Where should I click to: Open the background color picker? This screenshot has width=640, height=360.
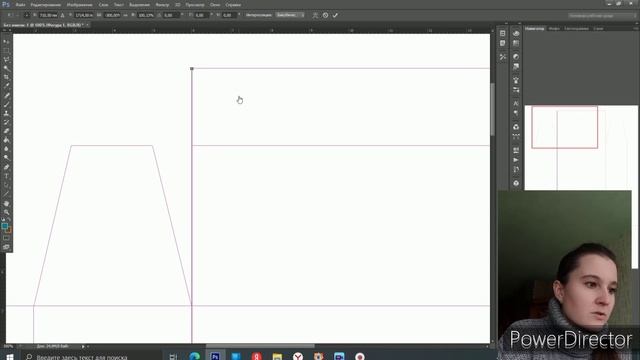pyautogui.click(x=9, y=230)
